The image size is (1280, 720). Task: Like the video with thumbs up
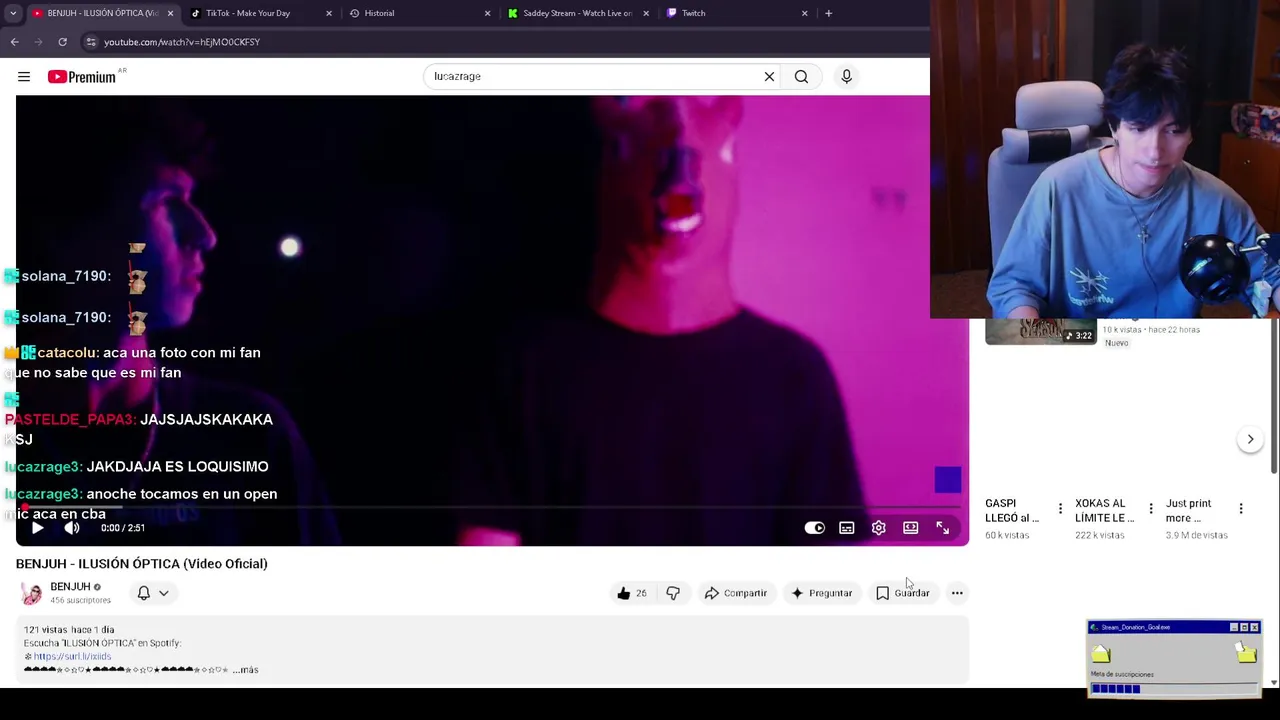coord(632,593)
